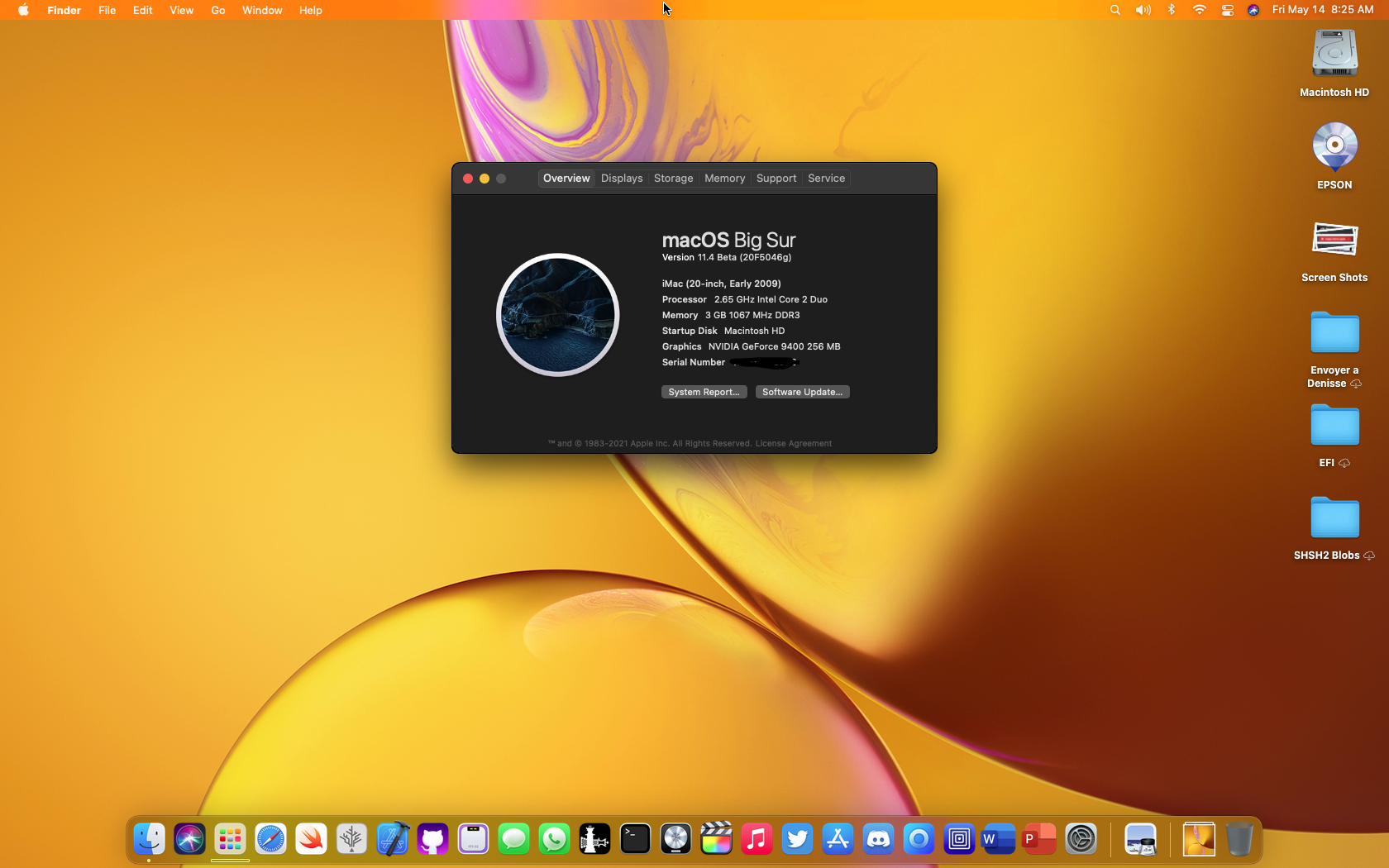Launch Xcode from the Dock
1389x868 pixels.
tap(393, 840)
